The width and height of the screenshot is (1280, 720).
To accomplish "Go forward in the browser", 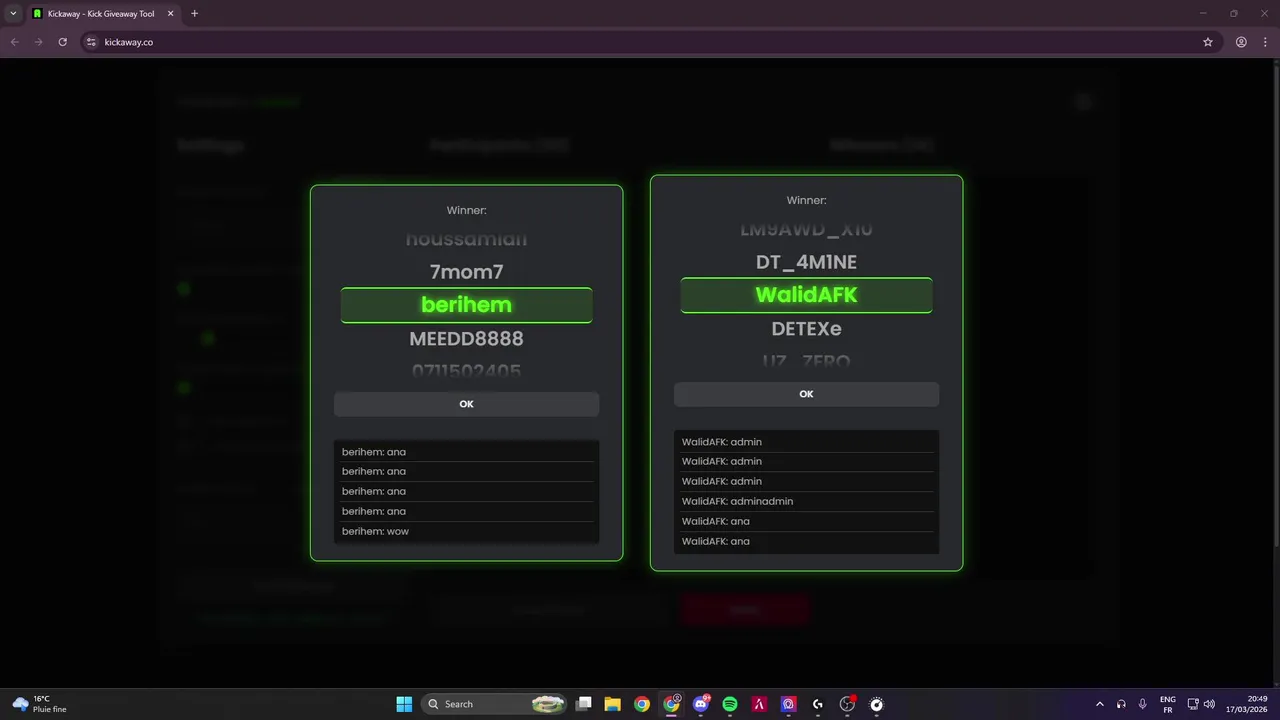I will click(x=38, y=42).
